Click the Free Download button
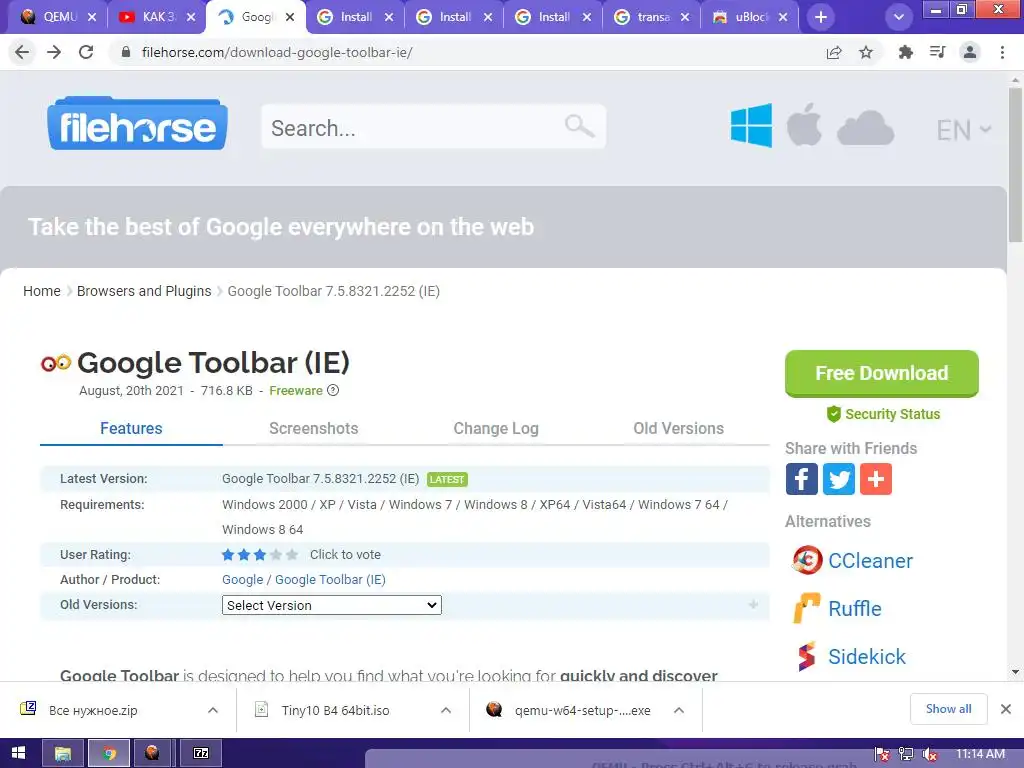This screenshot has height=768, width=1024. 882,374
